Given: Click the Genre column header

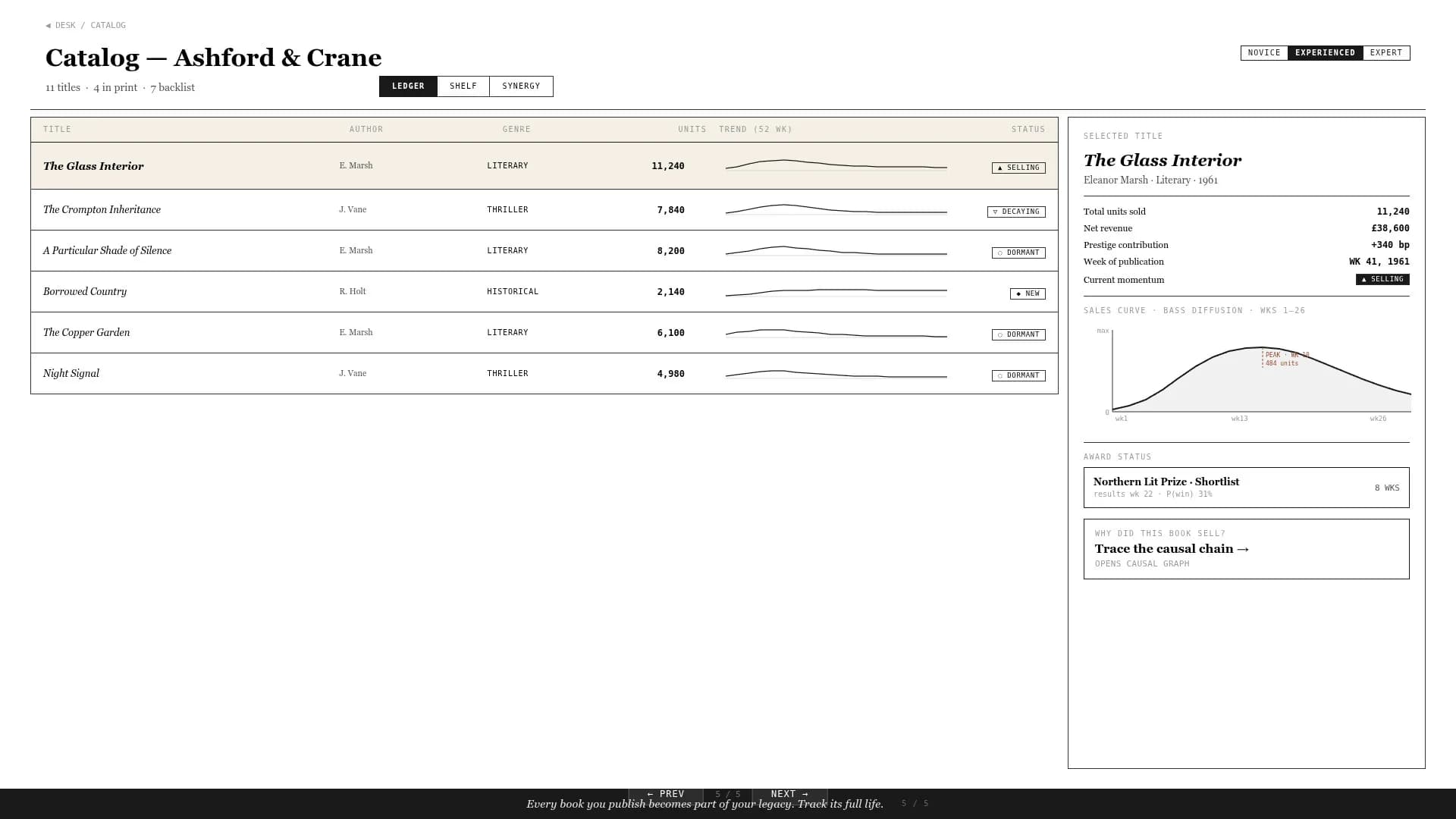Looking at the screenshot, I should tap(516, 130).
